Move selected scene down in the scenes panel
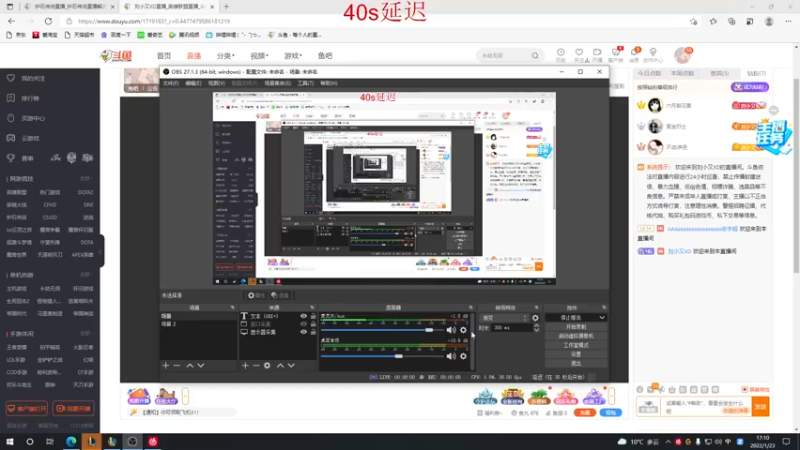800x450 pixels. click(201, 365)
